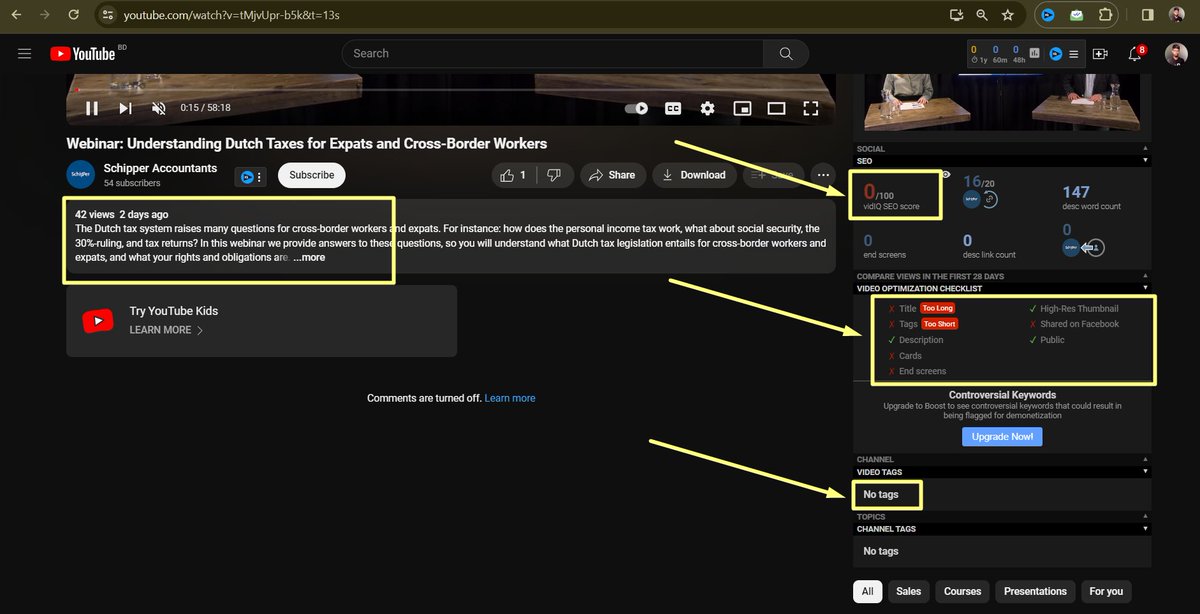Click the miniplayer icon in the video player
Viewport: 1200px width, 614px height.
[742, 108]
